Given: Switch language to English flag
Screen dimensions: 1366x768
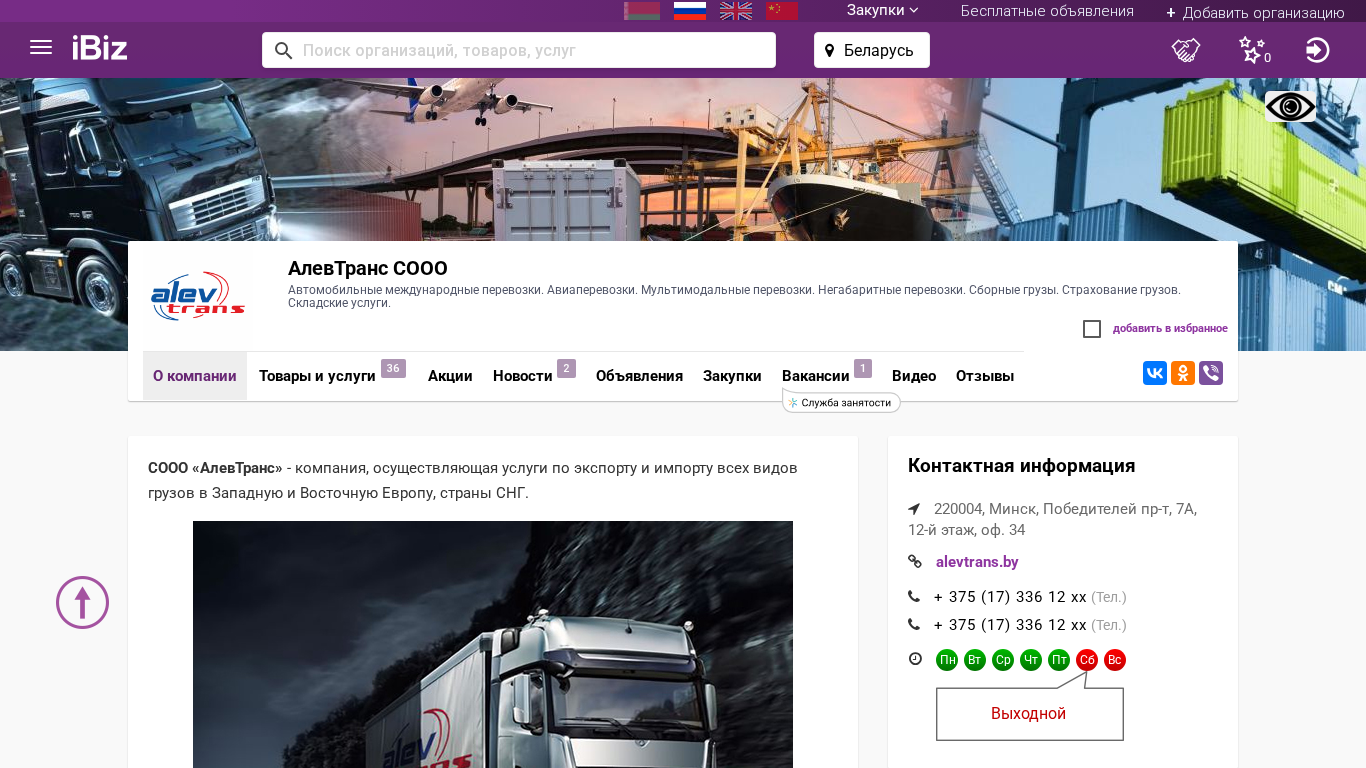Looking at the screenshot, I should (x=736, y=11).
